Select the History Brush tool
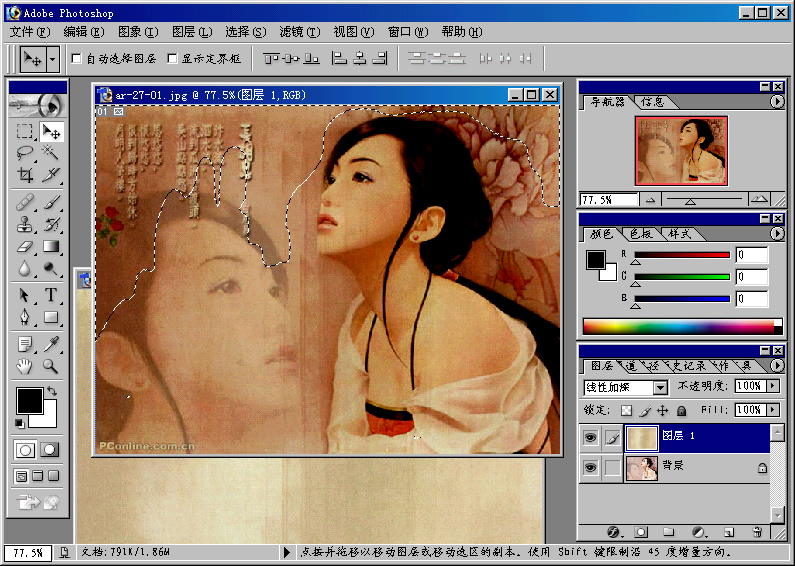Screen dimensions: 795x566 pyautogui.click(x=51, y=224)
